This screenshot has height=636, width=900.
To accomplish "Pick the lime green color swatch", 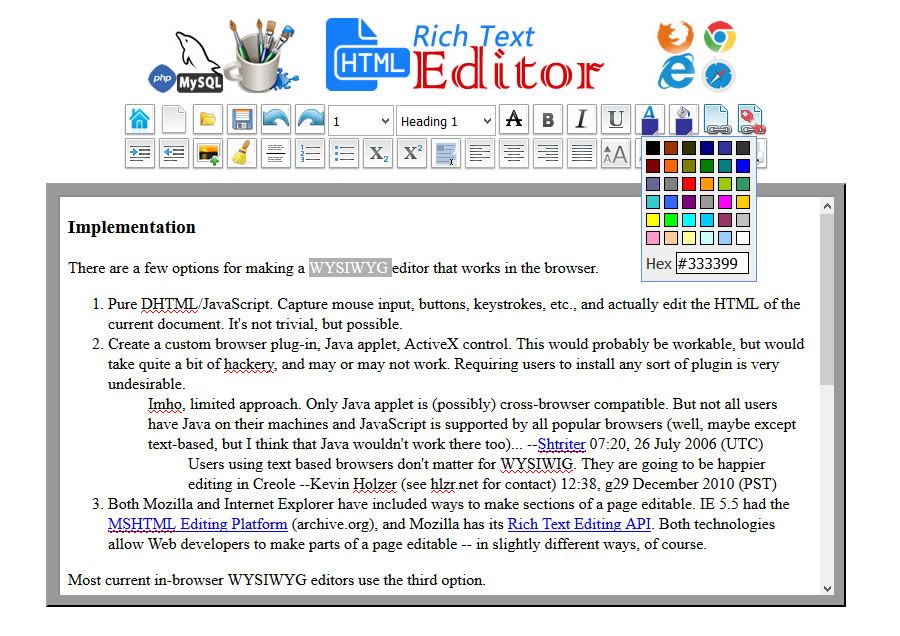I will point(670,220).
